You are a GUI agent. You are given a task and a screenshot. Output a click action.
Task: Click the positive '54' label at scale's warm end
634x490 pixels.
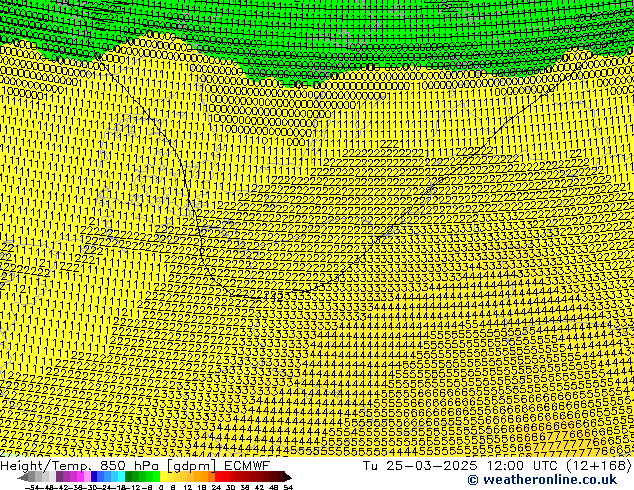click(x=288, y=488)
